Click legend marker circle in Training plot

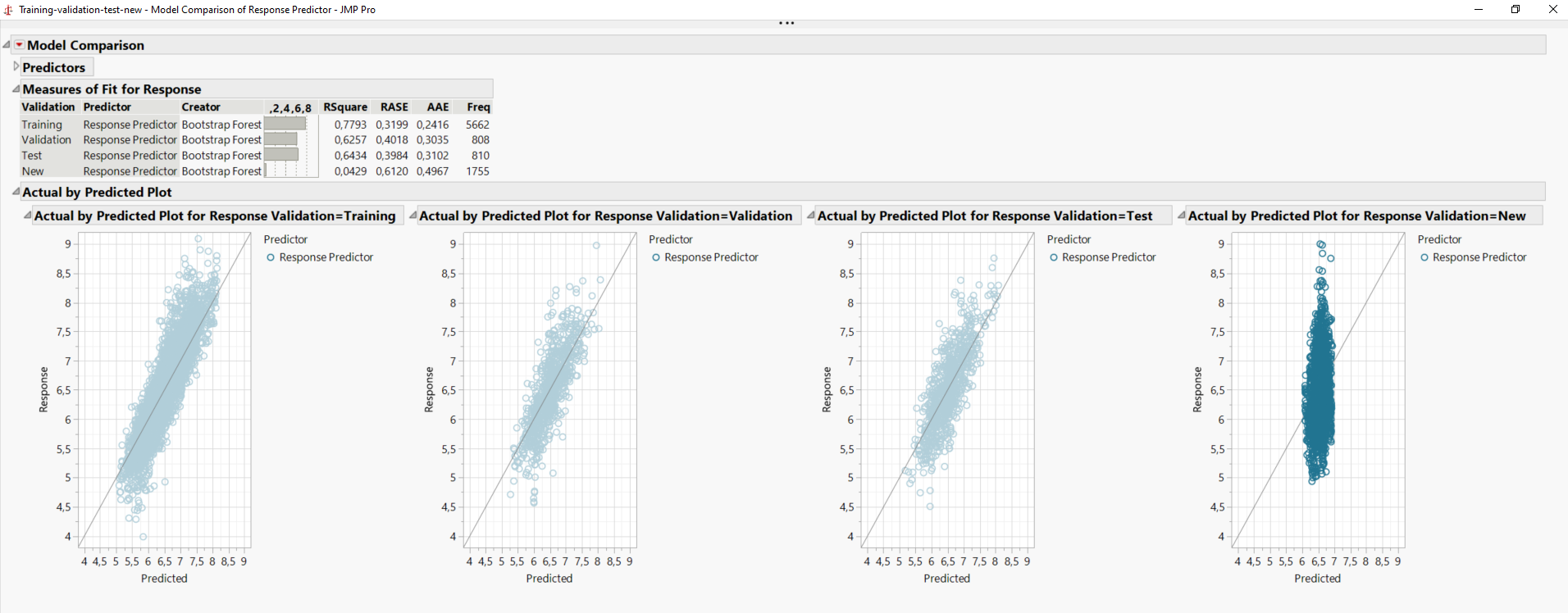(x=271, y=257)
